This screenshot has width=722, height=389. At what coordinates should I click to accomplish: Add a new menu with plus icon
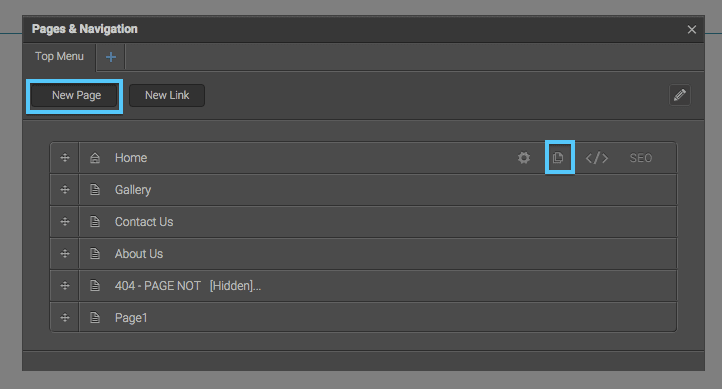111,57
